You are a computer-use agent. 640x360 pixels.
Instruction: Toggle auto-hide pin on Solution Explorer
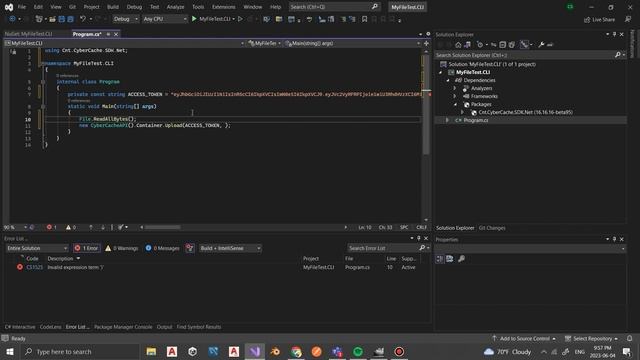point(614,34)
